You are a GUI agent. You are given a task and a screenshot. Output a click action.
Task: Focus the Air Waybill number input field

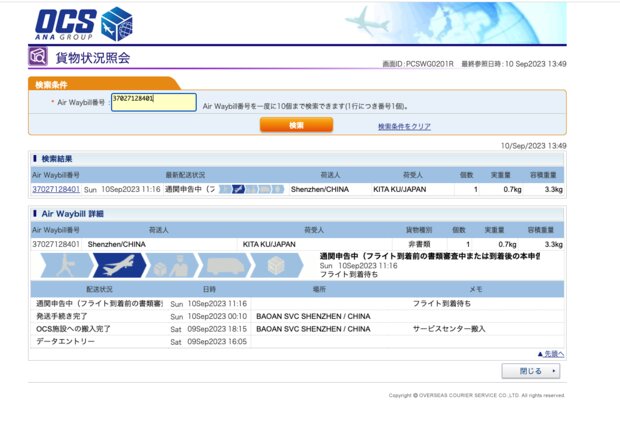click(154, 102)
